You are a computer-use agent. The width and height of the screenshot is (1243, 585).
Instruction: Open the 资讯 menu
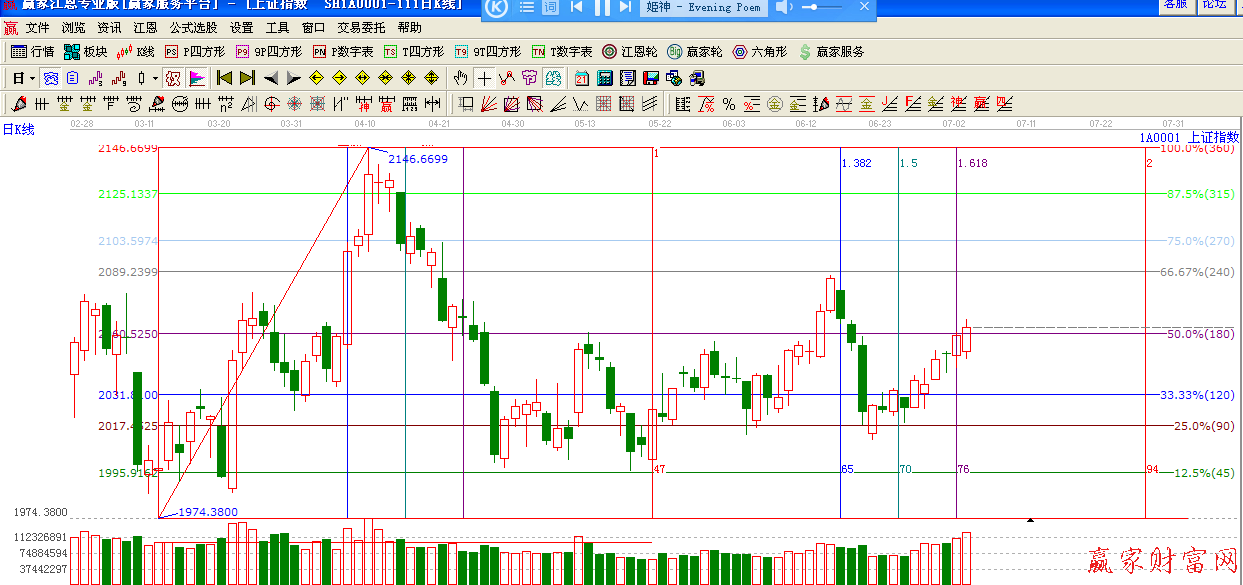click(109, 28)
